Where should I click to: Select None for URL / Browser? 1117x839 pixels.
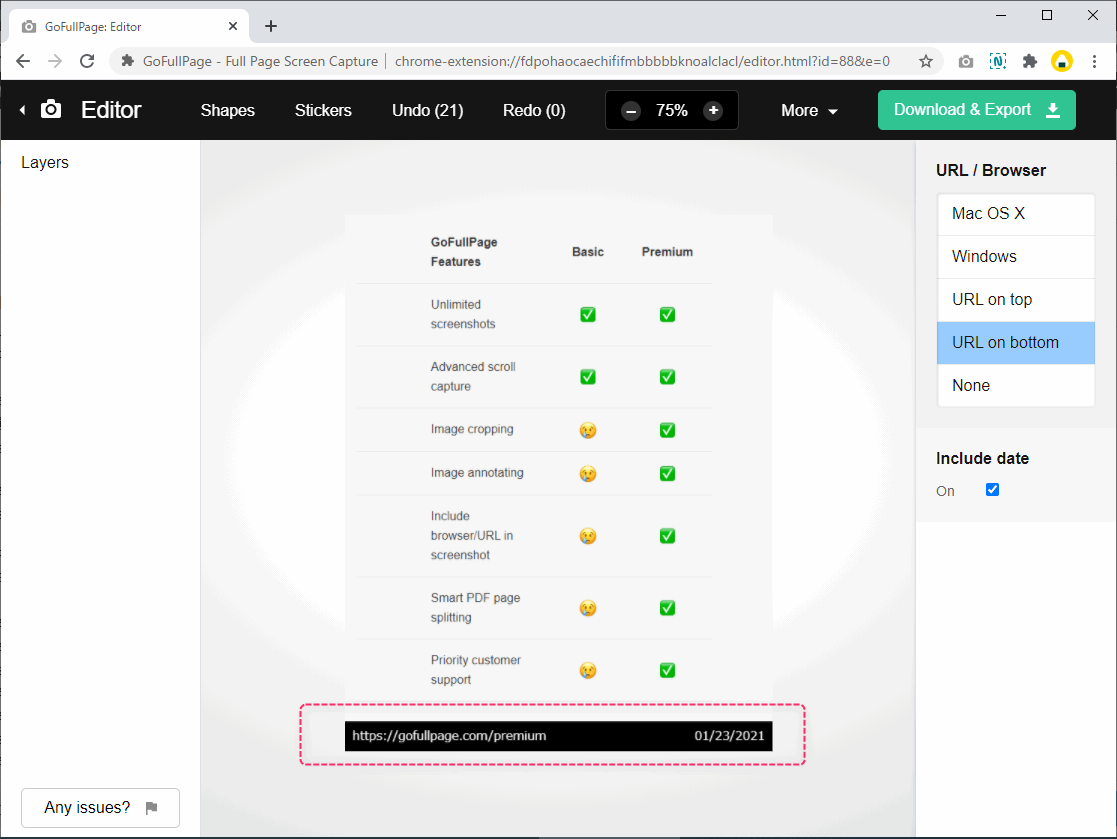[x=1015, y=385]
